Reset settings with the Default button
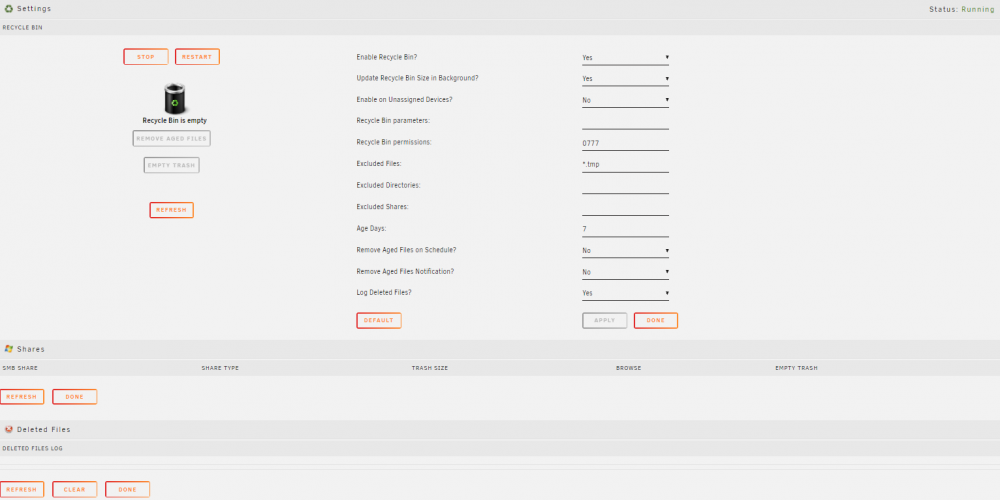Image resolution: width=1000 pixels, height=500 pixels. pyautogui.click(x=379, y=320)
